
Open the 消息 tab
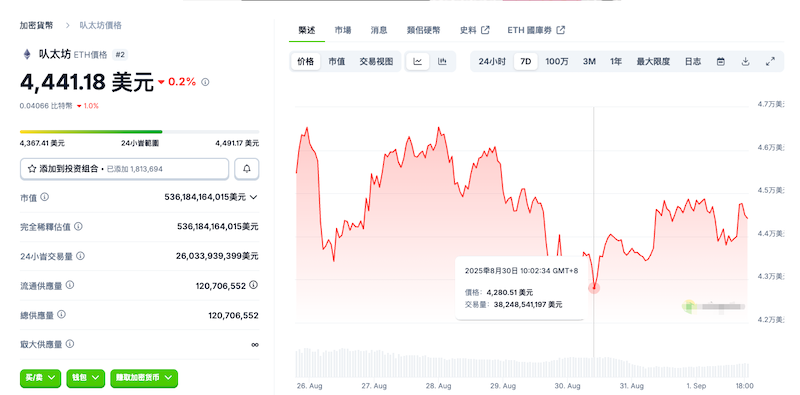point(379,30)
